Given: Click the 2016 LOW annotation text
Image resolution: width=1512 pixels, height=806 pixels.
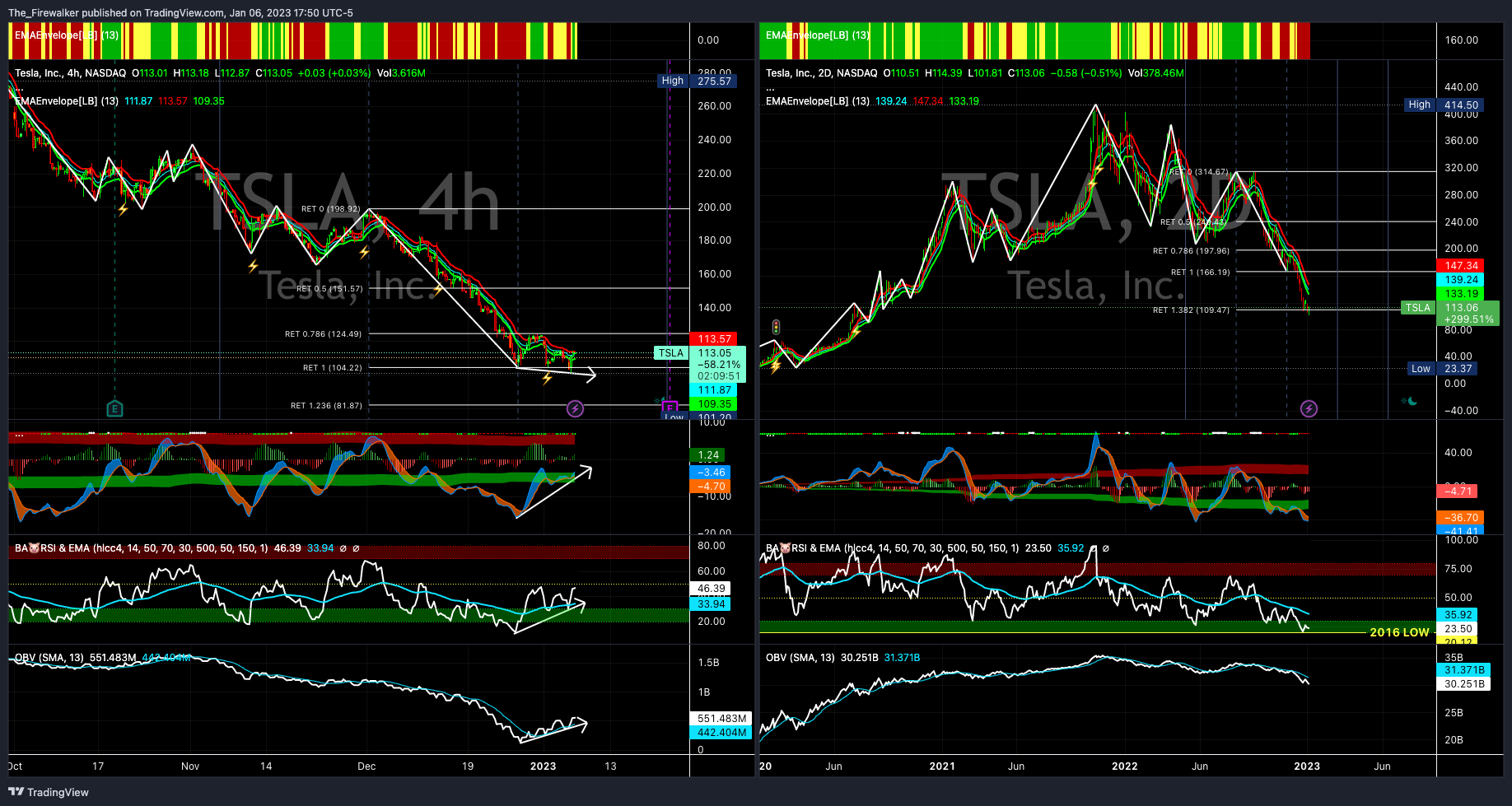Looking at the screenshot, I should (x=1399, y=632).
